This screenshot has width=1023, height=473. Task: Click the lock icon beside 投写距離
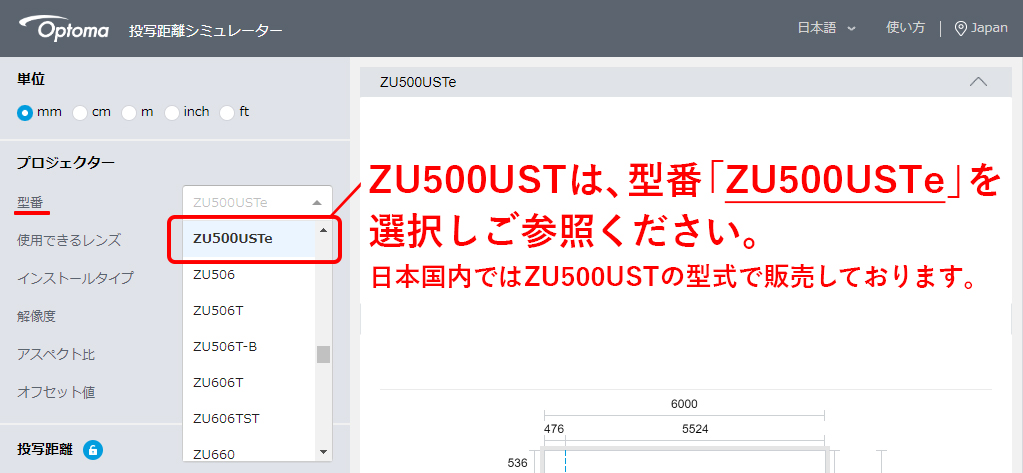[x=93, y=449]
